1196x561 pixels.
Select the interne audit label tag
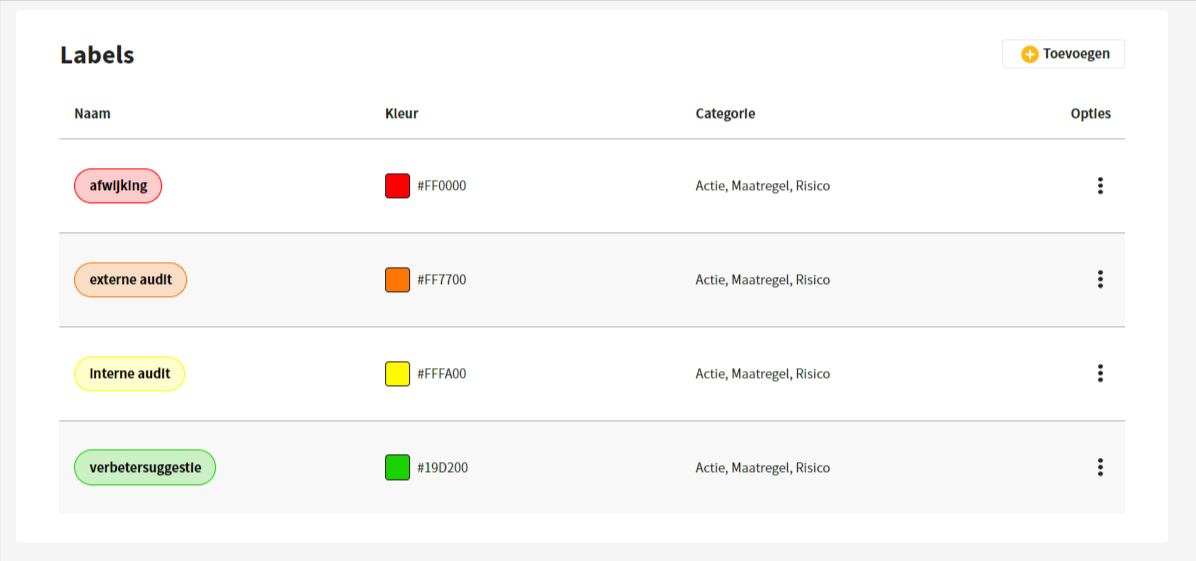[x=130, y=373]
